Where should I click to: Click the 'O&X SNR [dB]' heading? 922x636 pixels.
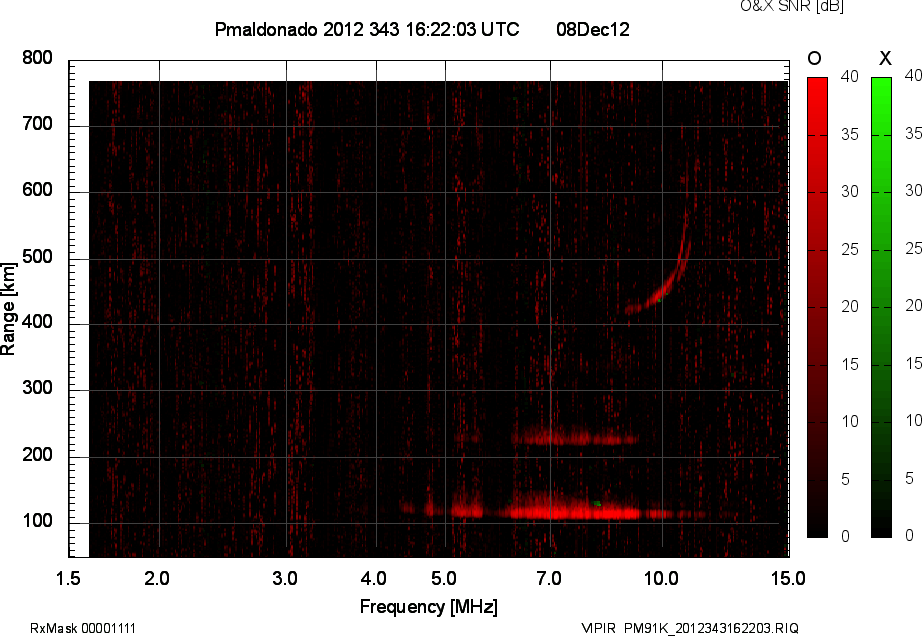(x=792, y=6)
